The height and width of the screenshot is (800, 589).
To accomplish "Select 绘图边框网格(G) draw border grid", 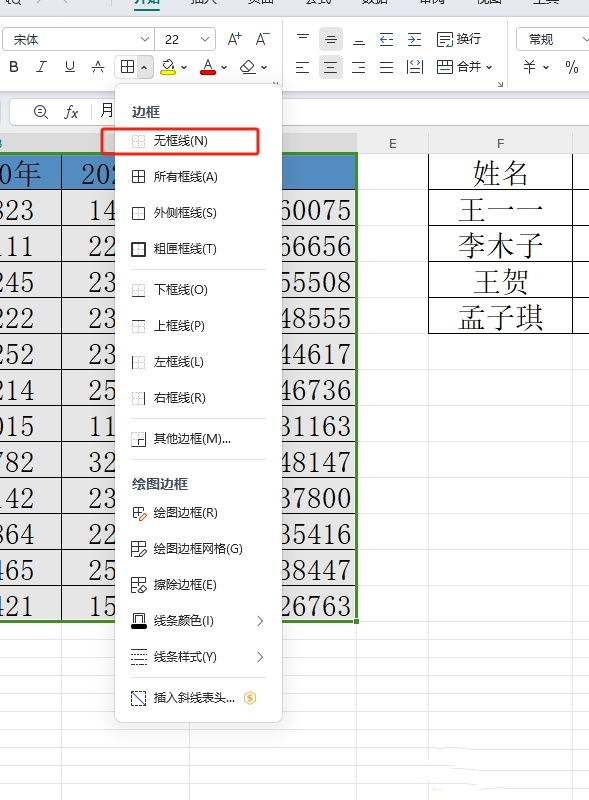I will [x=198, y=549].
